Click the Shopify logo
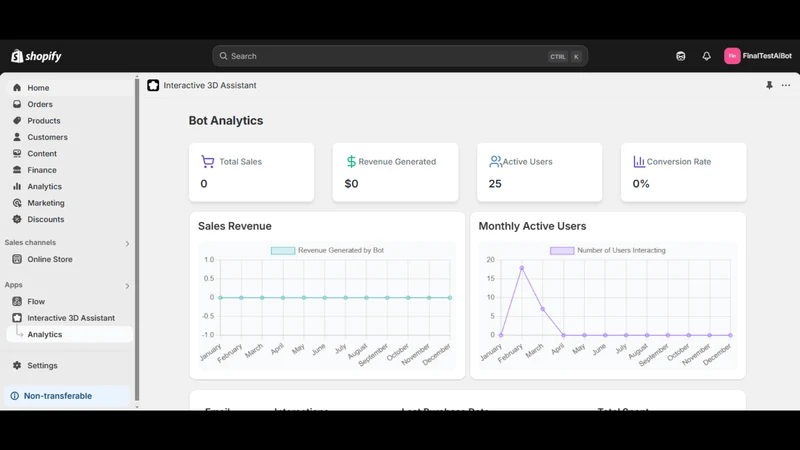 click(36, 56)
